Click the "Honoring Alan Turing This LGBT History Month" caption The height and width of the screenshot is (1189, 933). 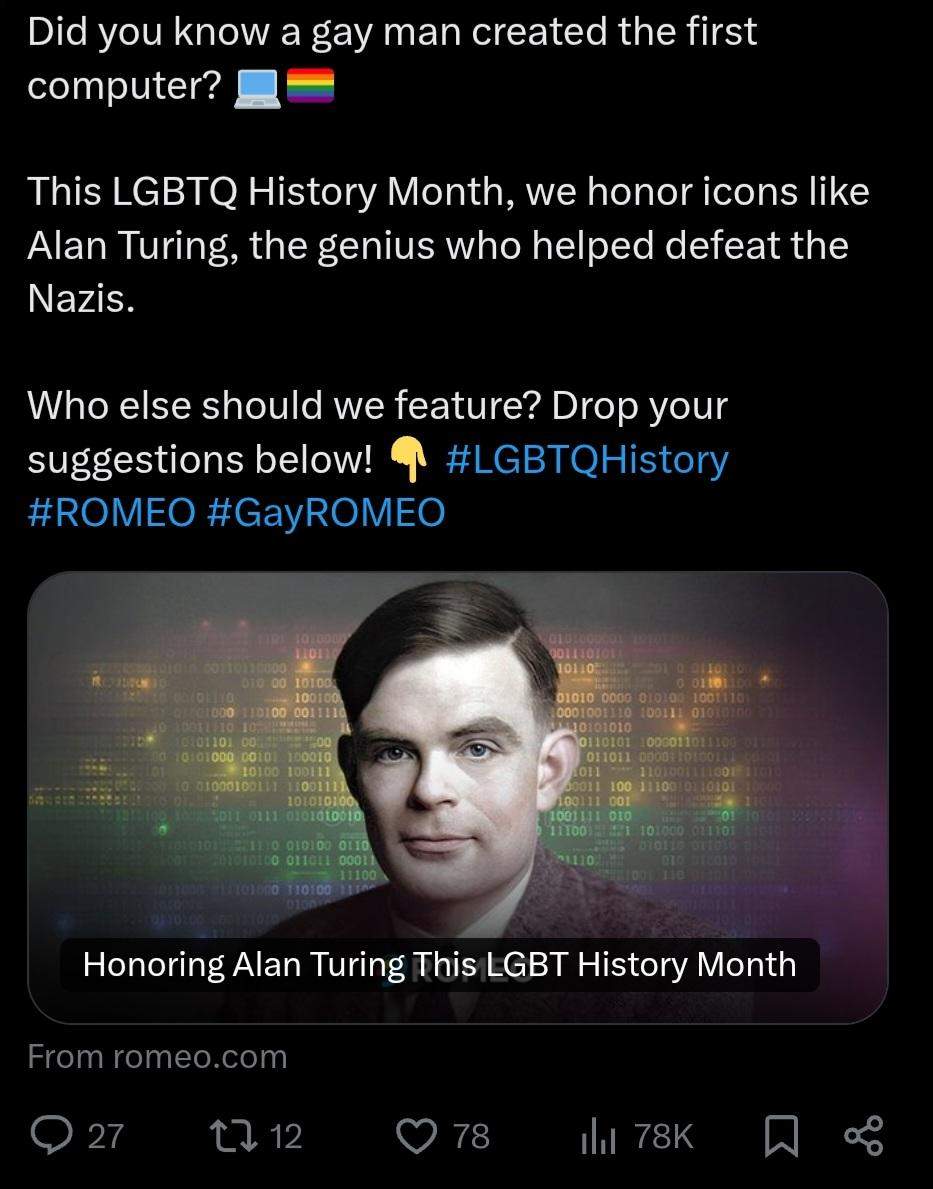pos(439,964)
